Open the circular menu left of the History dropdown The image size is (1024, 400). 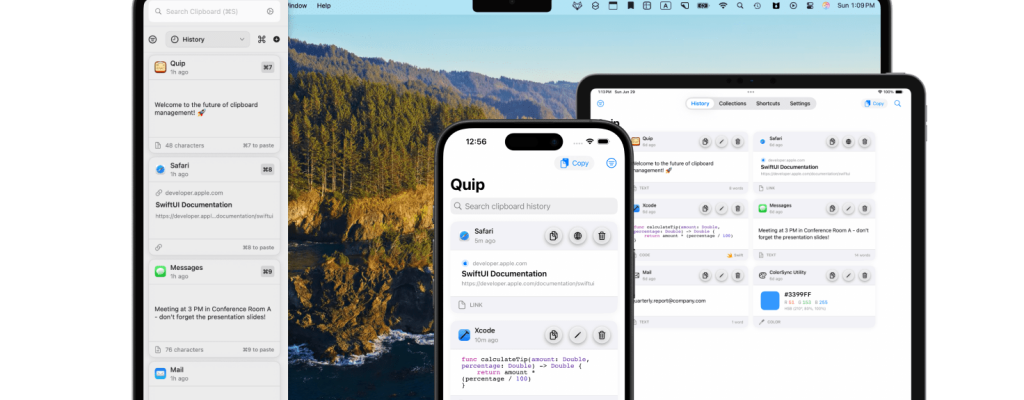click(153, 40)
